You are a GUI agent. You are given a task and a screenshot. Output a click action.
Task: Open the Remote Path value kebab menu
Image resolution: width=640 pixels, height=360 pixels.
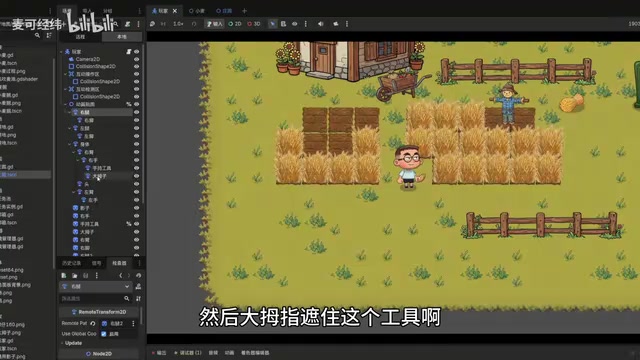pyautogui.click(x=133, y=323)
